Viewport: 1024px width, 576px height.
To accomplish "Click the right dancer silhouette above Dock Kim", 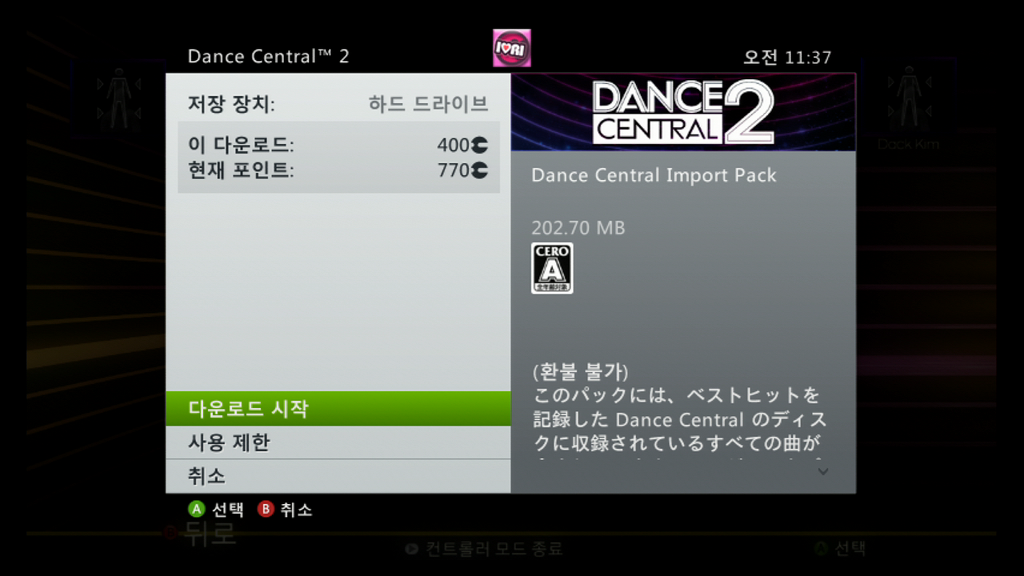I will tap(908, 98).
